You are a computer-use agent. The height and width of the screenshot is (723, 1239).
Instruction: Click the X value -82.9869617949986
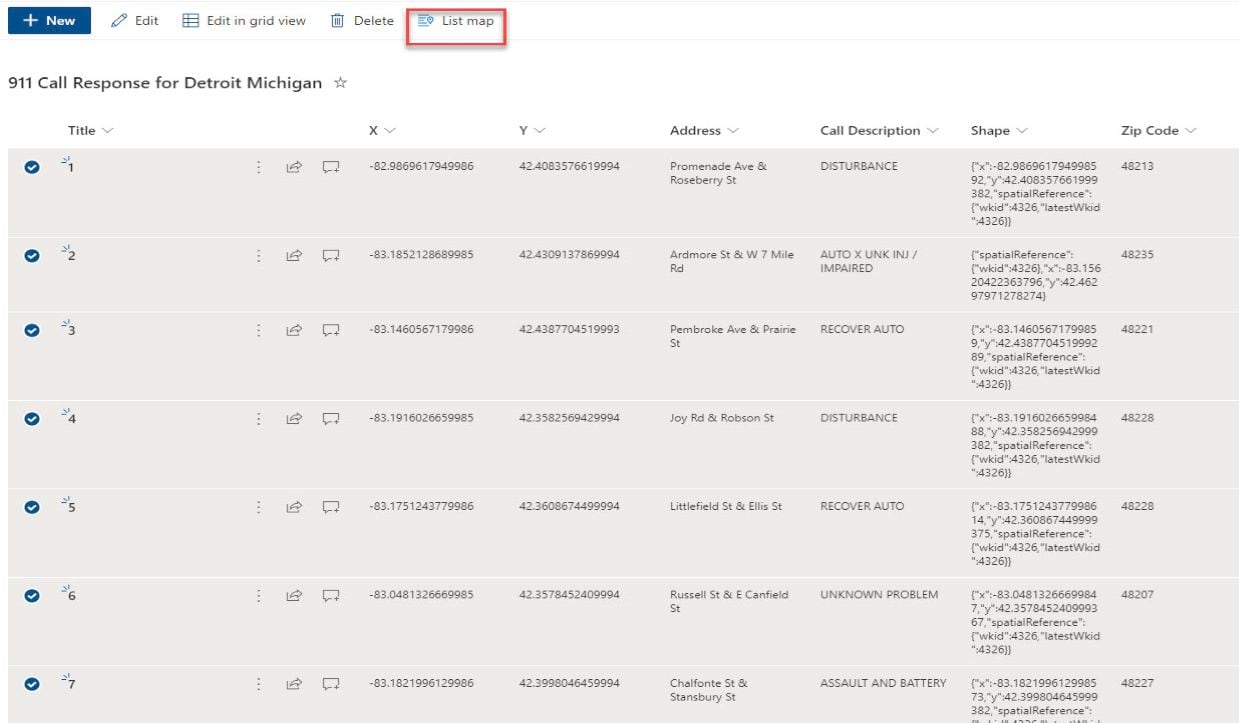pyautogui.click(x=421, y=166)
